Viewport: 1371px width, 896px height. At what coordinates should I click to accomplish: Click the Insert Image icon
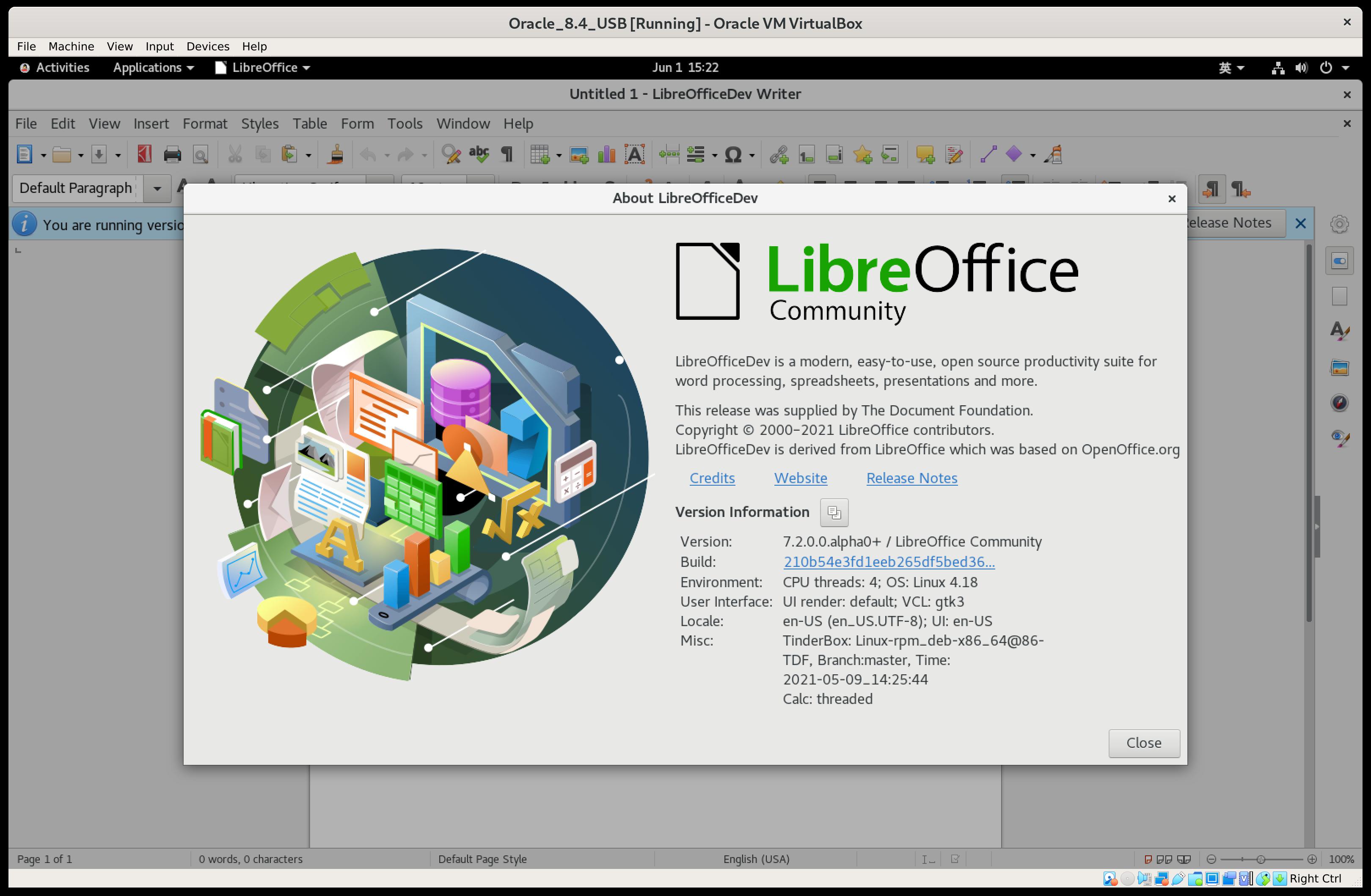click(x=578, y=154)
